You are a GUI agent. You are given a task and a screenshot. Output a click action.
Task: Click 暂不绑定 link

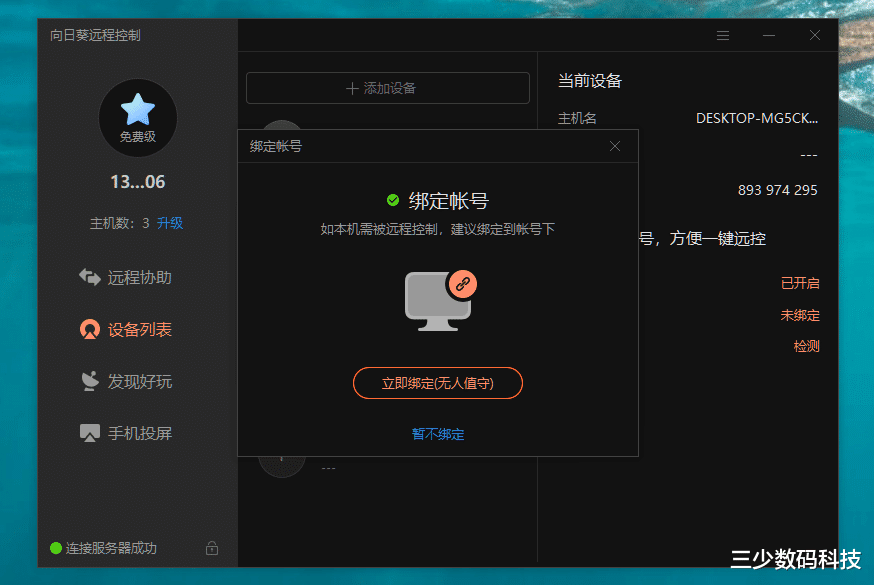(438, 434)
